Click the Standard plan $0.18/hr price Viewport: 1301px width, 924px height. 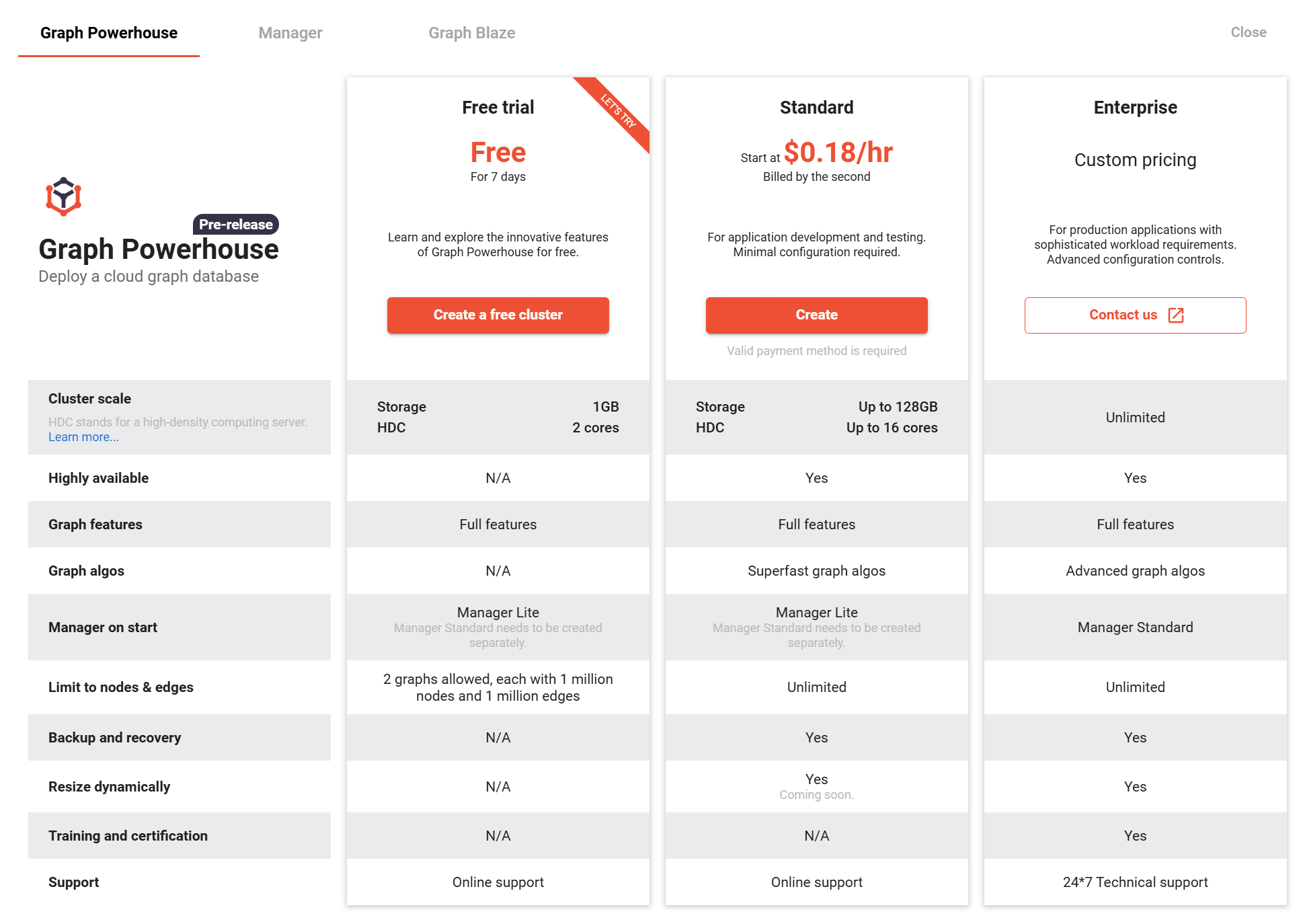(838, 153)
